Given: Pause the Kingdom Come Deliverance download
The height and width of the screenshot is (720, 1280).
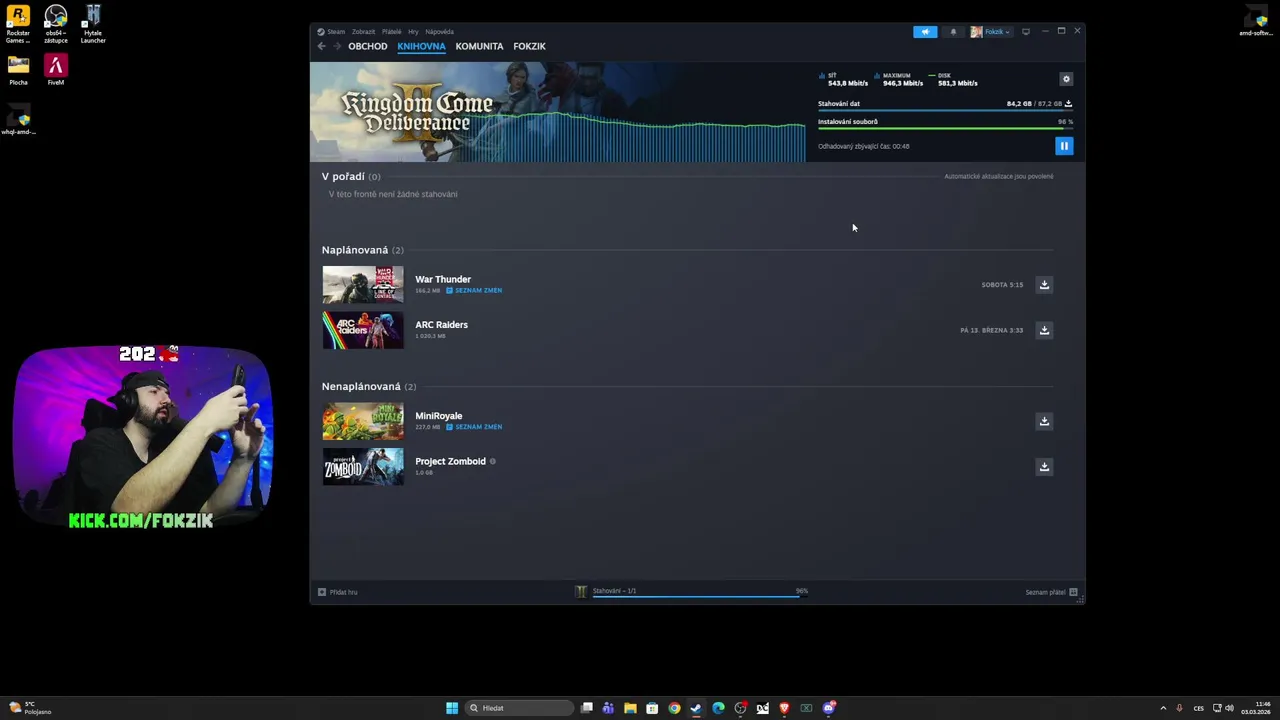Looking at the screenshot, I should pyautogui.click(x=1064, y=146).
